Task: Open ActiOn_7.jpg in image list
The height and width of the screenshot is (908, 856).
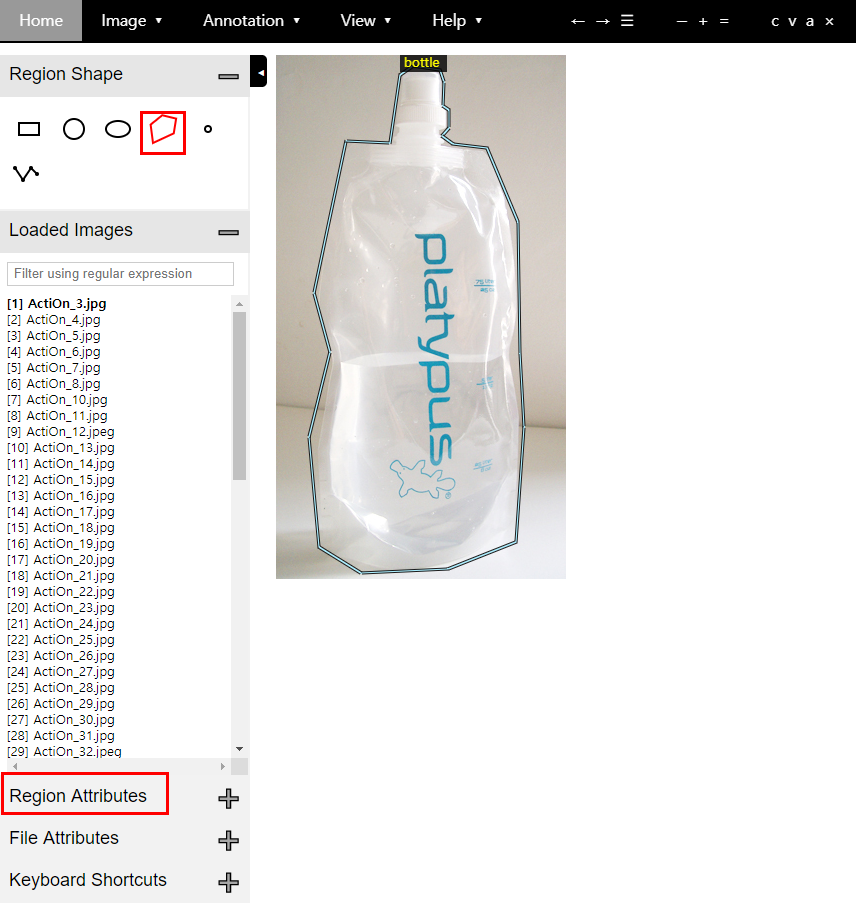Action: pyautogui.click(x=54, y=368)
